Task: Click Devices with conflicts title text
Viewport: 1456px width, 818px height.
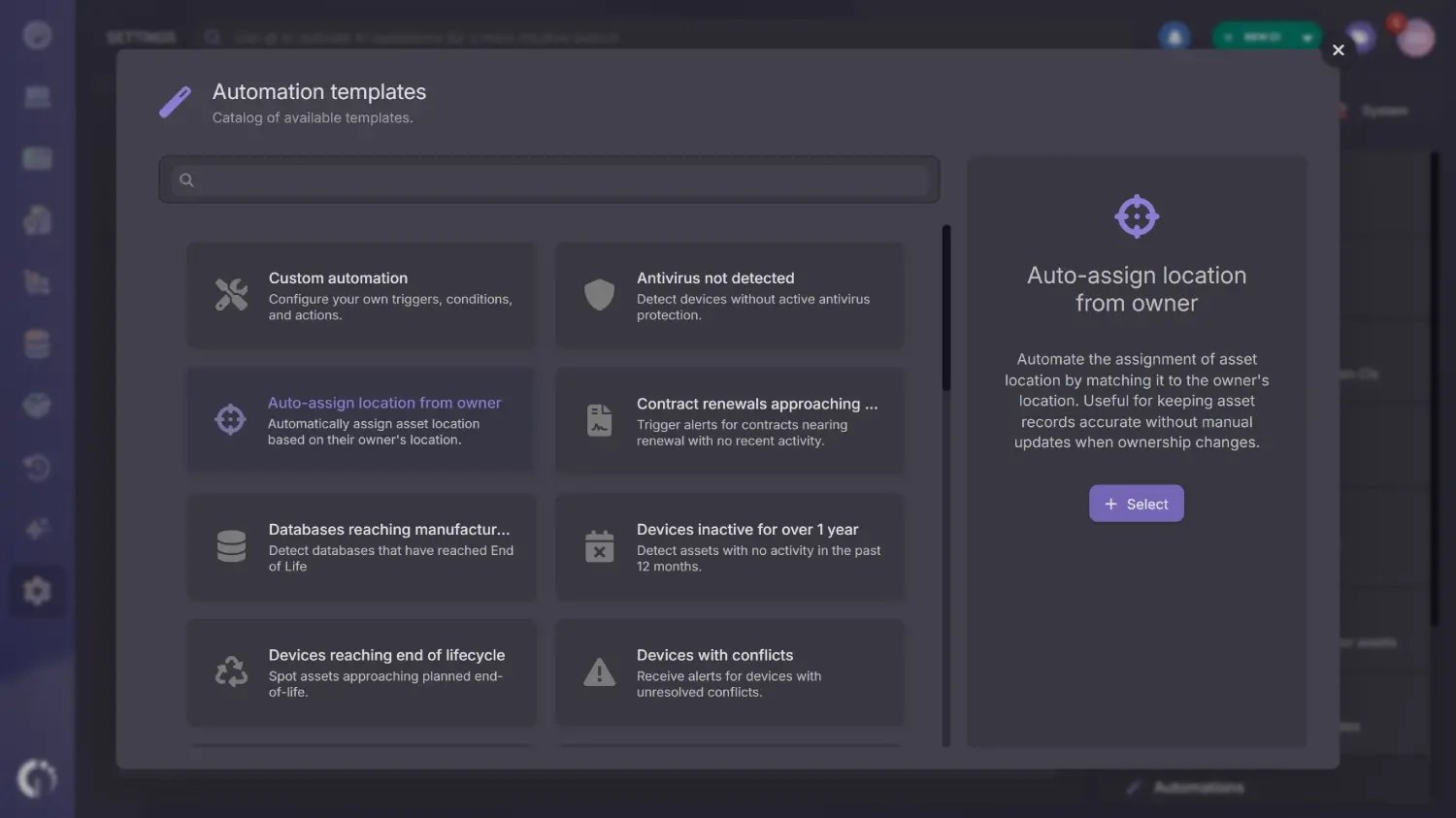Action: 714,655
